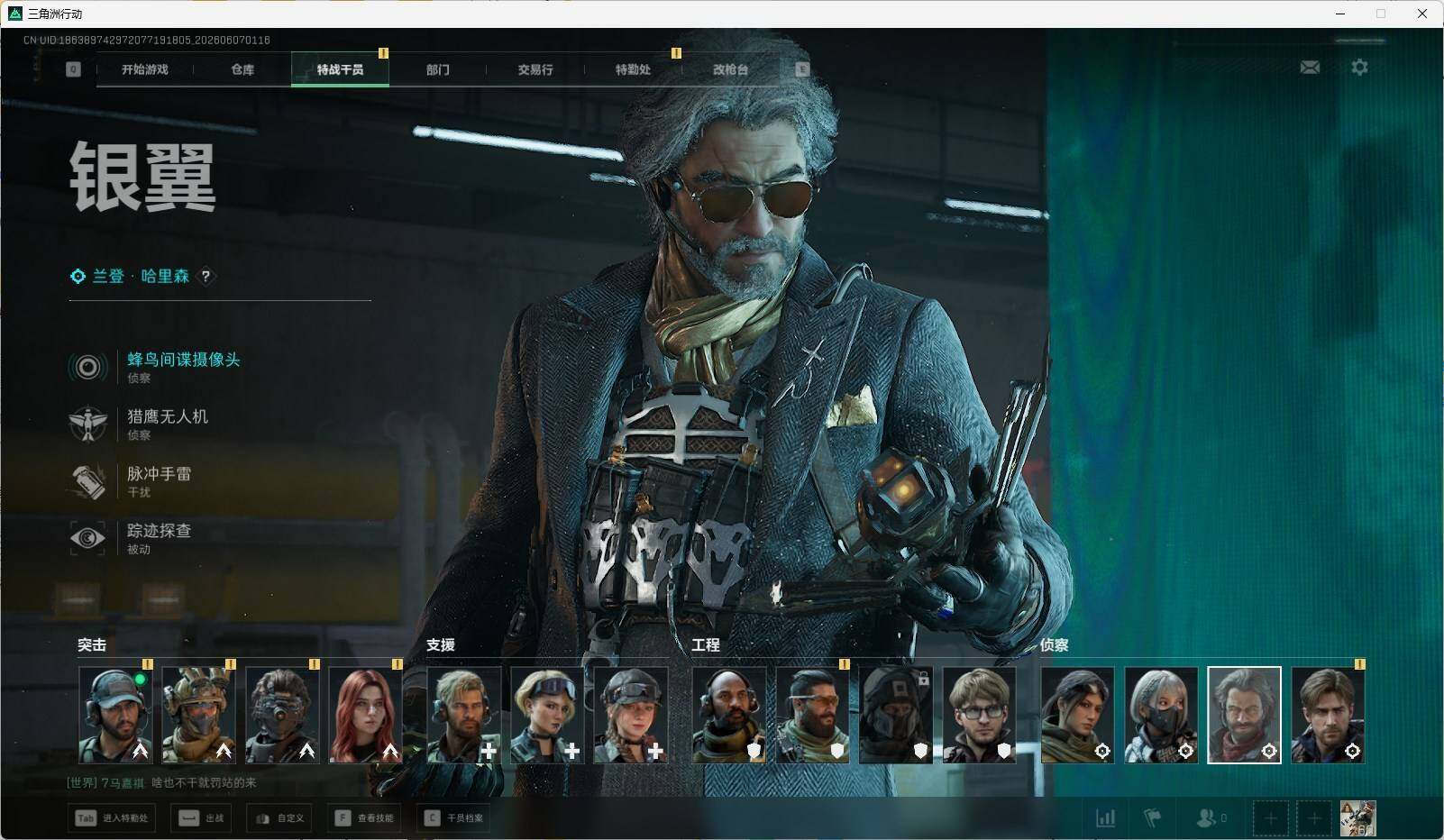Click the flags icon in bottom bar
1444x840 pixels.
tap(1152, 818)
